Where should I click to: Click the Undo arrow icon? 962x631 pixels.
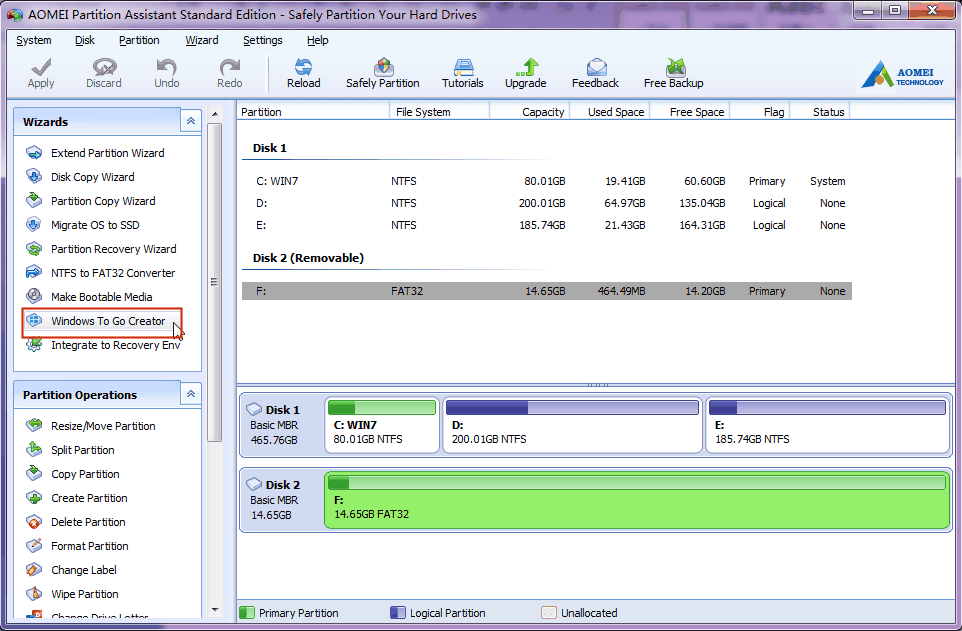pyautogui.click(x=166, y=67)
